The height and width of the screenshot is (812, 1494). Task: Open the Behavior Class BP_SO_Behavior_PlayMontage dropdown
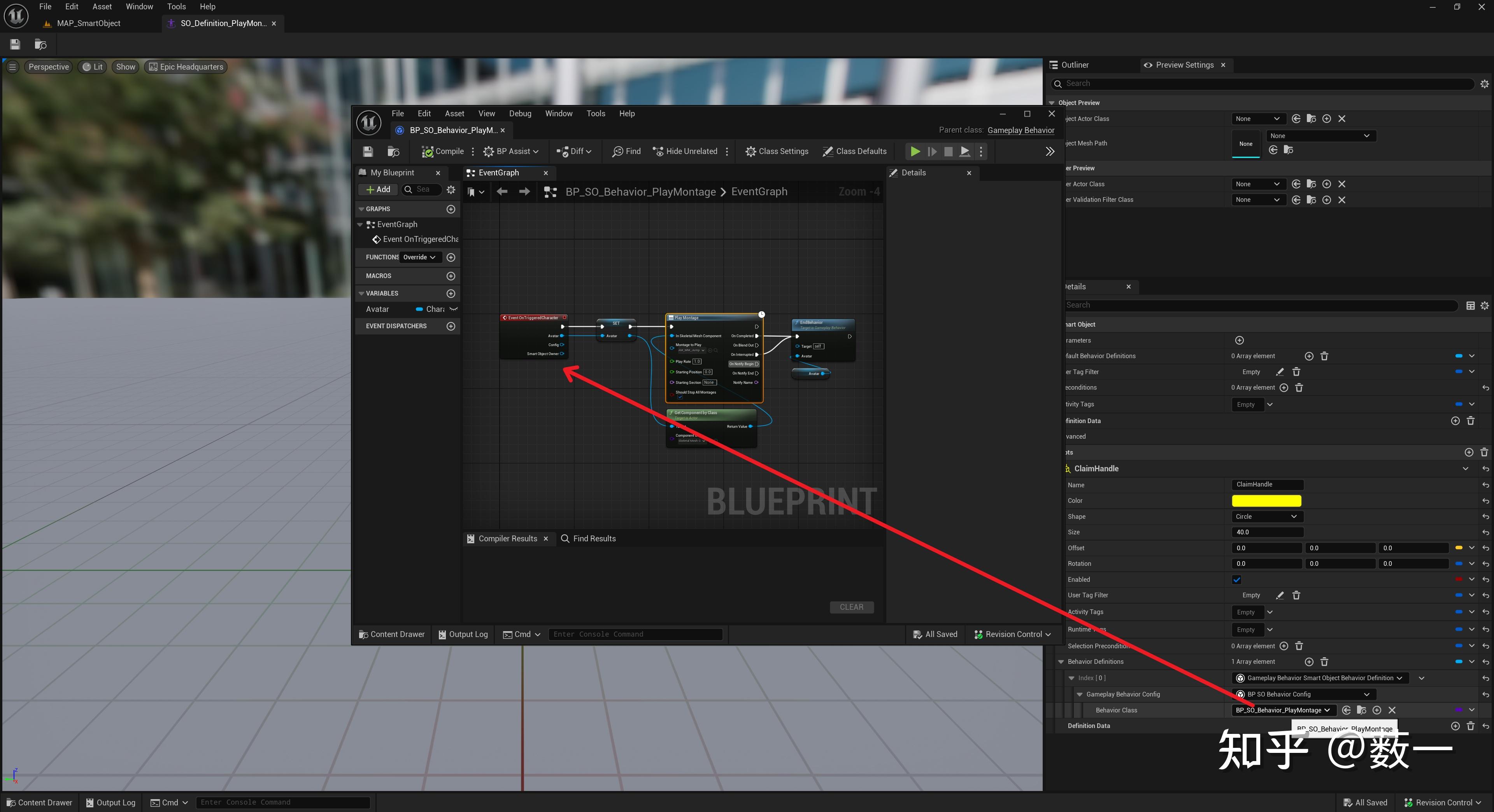(1282, 710)
